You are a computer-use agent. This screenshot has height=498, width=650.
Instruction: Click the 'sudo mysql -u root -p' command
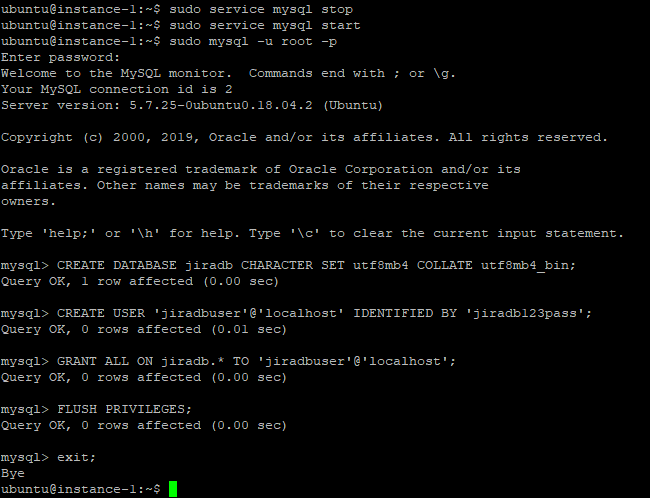point(253,42)
